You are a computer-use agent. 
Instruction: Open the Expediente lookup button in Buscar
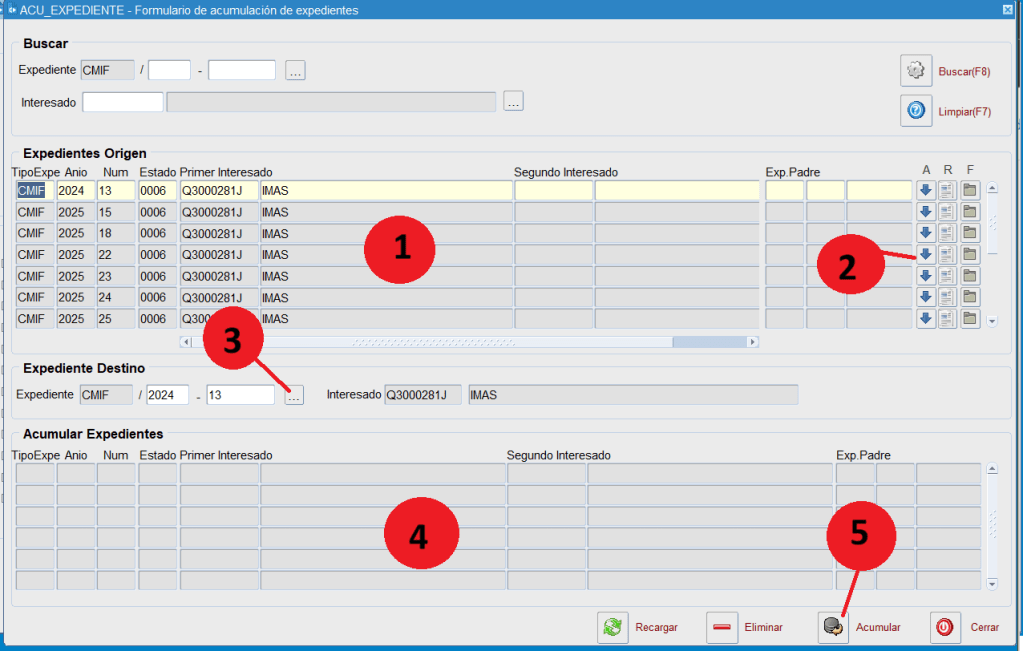(x=295, y=70)
